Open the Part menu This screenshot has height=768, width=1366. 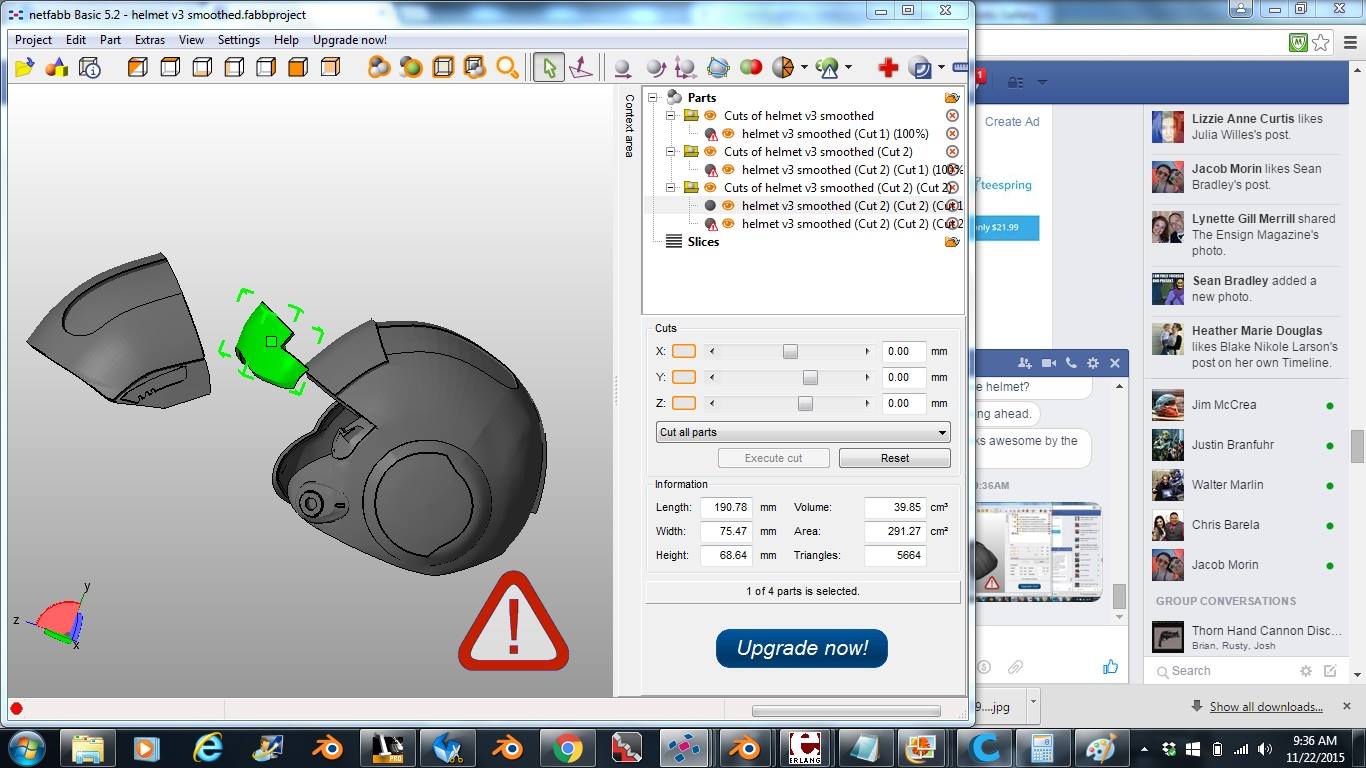coord(110,40)
